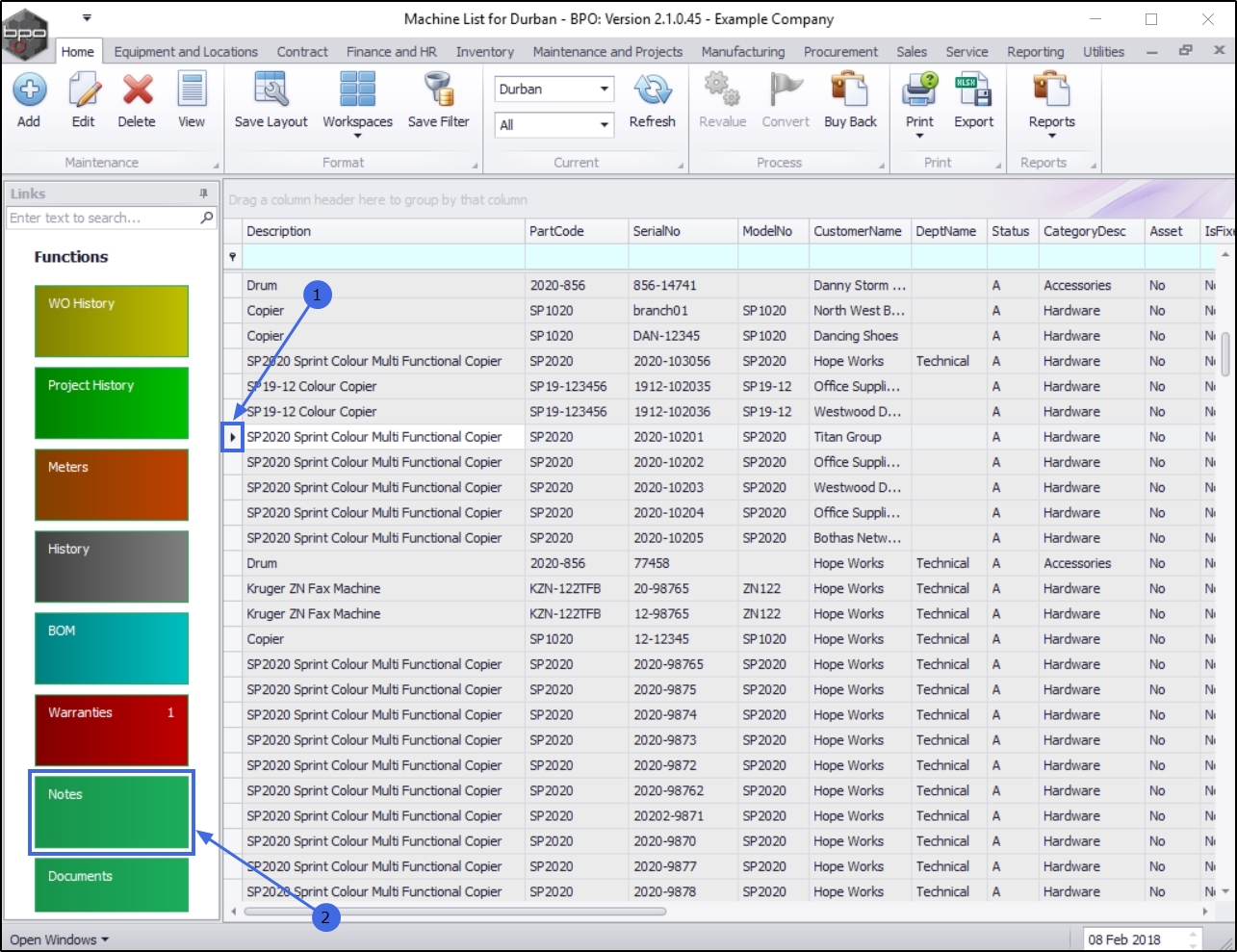The width and height of the screenshot is (1237, 952).
Task: Expand the Open Windows menu
Action: point(59,939)
